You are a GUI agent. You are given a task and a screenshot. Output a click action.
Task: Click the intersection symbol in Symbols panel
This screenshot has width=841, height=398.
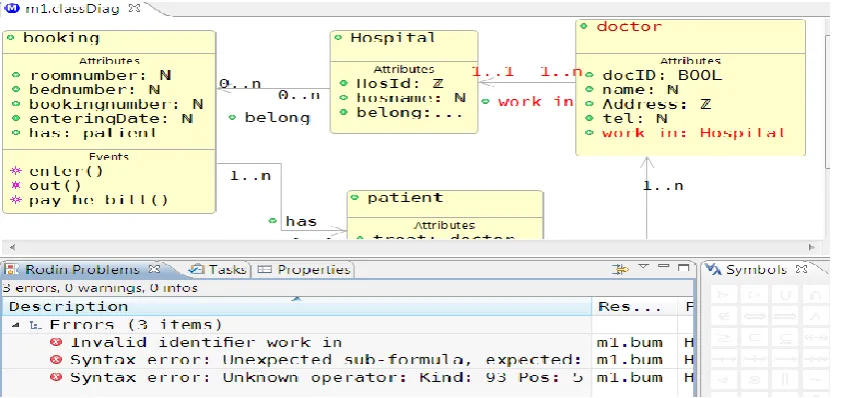point(815,294)
